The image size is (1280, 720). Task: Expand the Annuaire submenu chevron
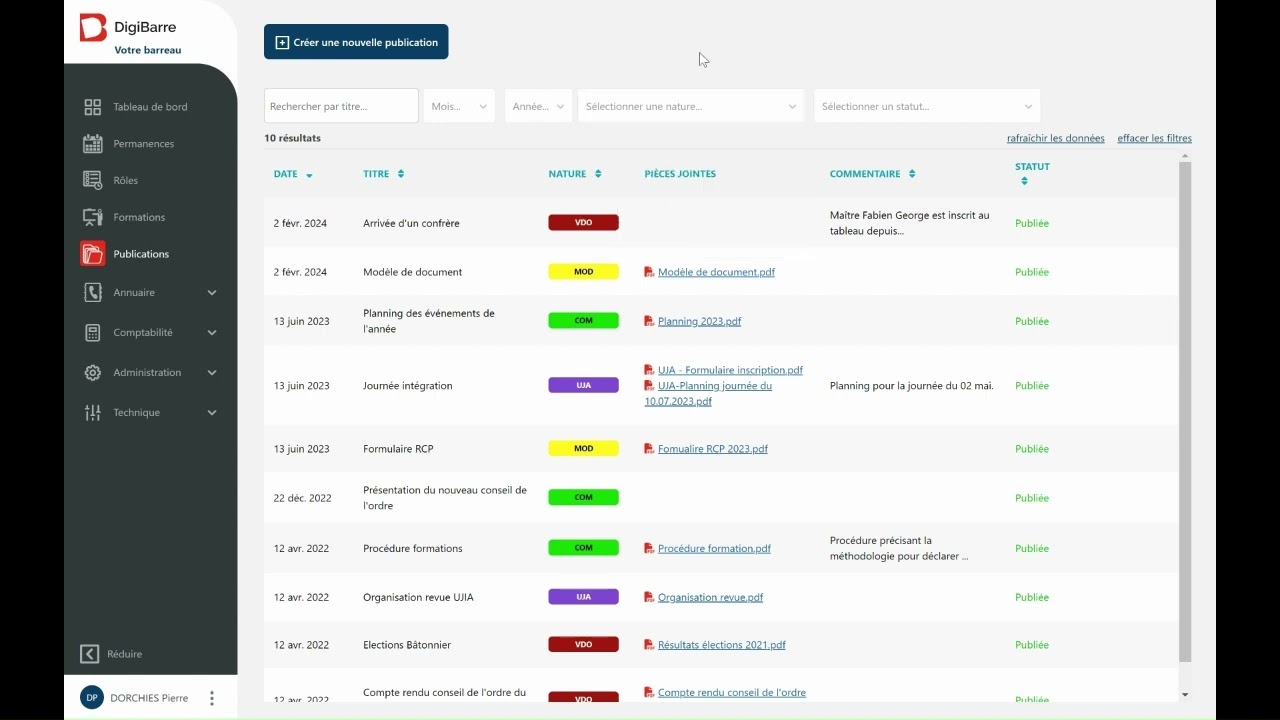click(212, 293)
